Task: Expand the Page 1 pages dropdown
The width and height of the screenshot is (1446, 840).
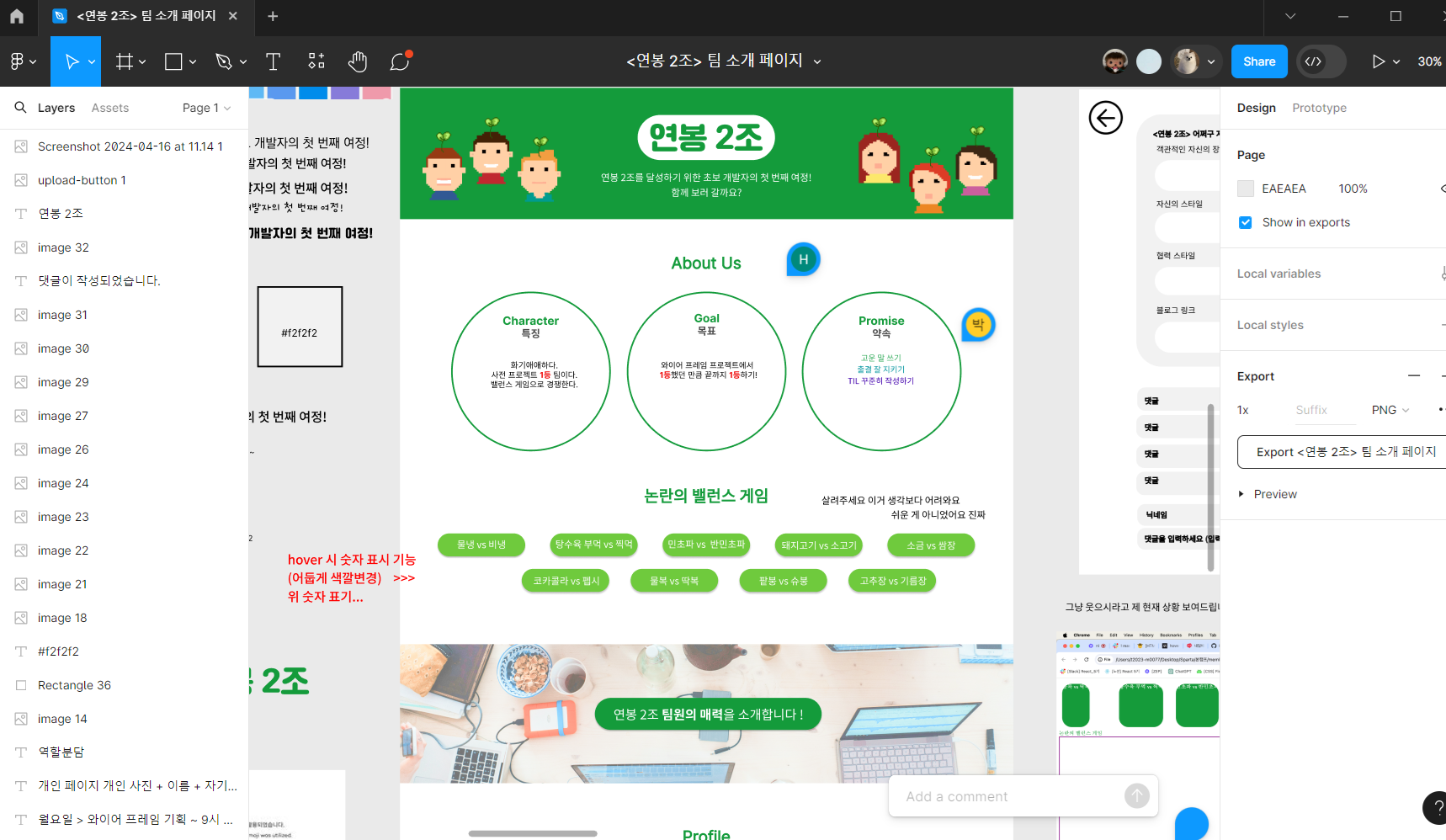Action: pyautogui.click(x=206, y=108)
